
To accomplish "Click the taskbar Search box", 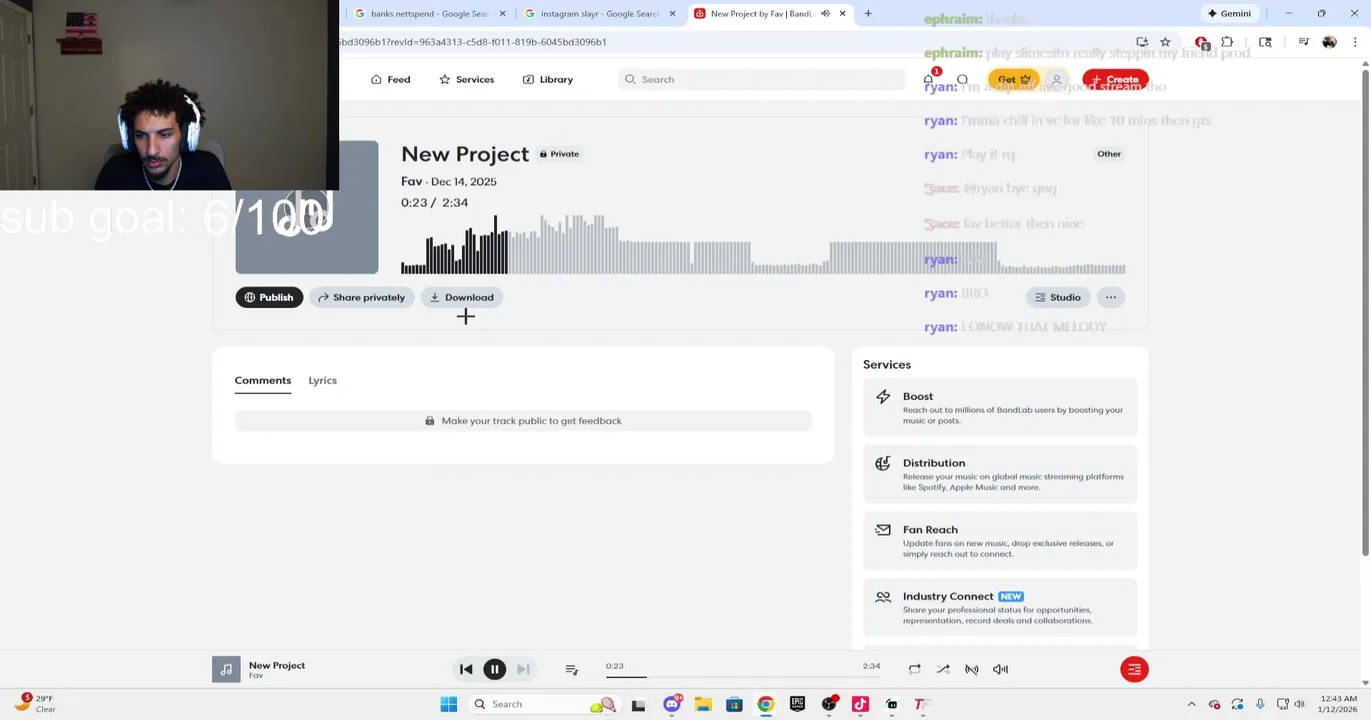I will [543, 704].
